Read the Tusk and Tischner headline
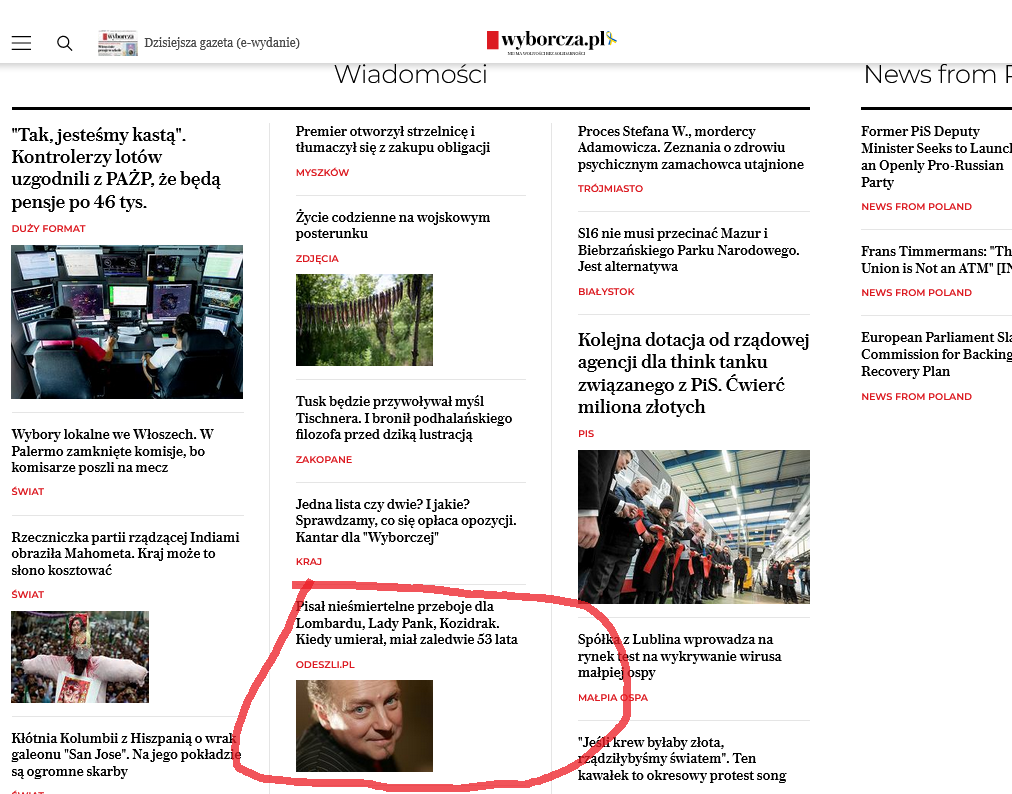Screen dimensions: 1012x794 coord(404,418)
